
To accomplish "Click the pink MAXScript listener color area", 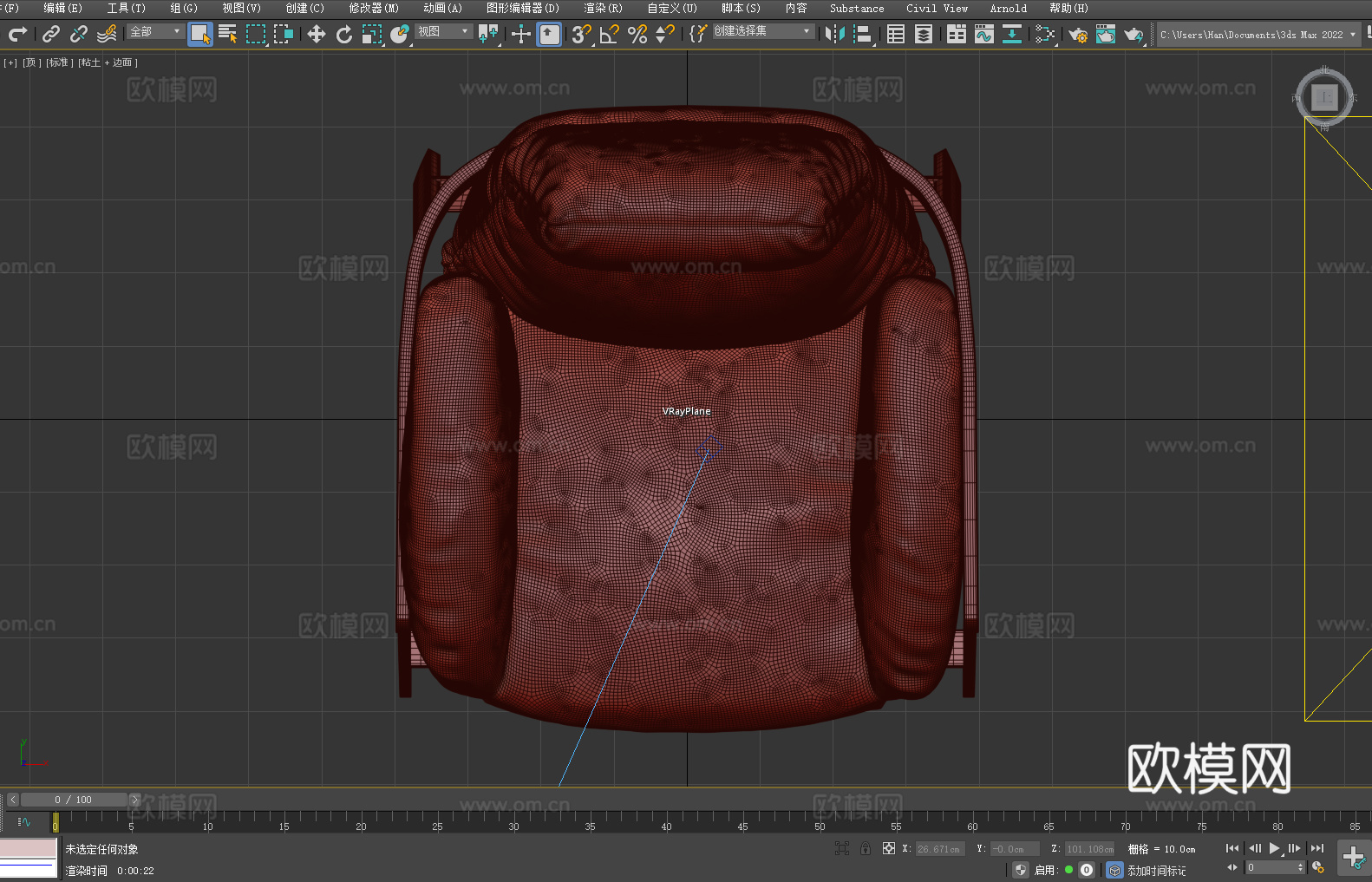I will [29, 847].
